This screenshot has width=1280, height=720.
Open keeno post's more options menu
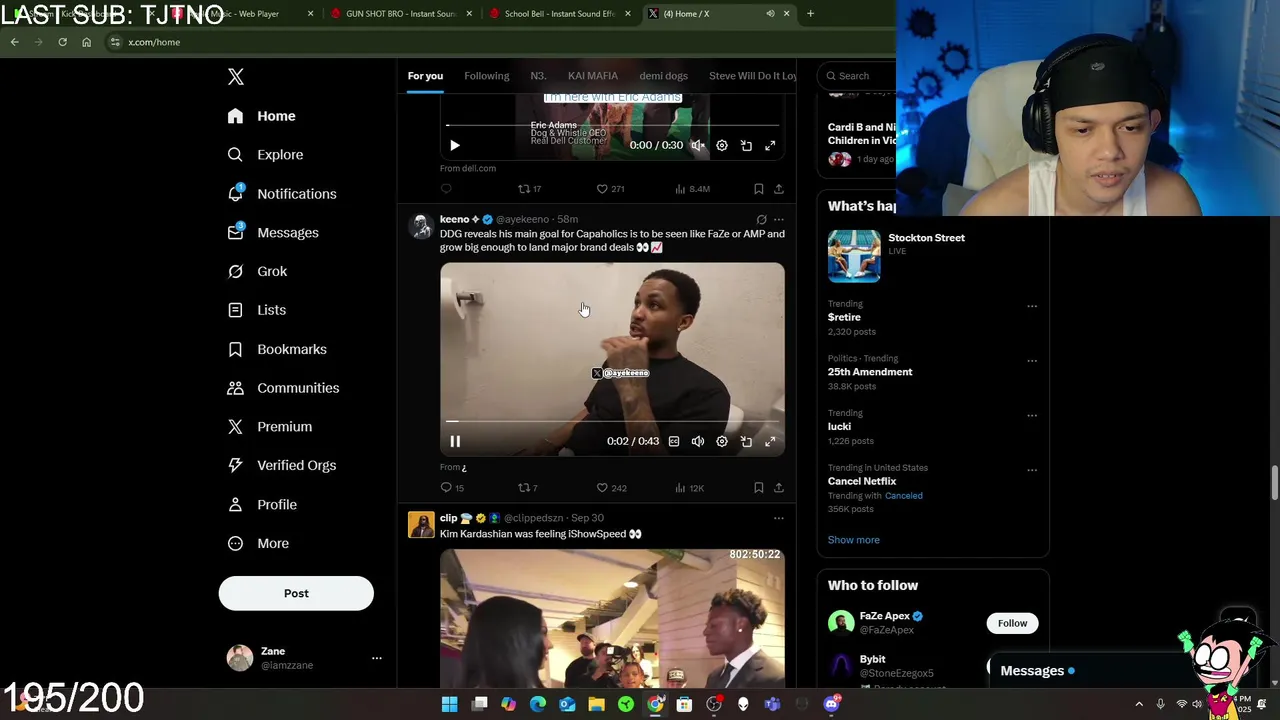tap(779, 220)
